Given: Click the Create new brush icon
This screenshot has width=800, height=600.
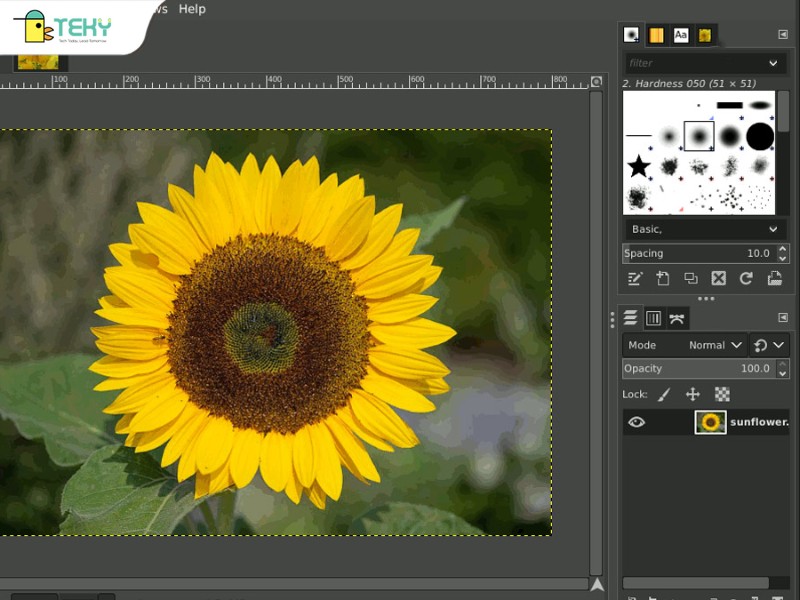Looking at the screenshot, I should coord(662,279).
